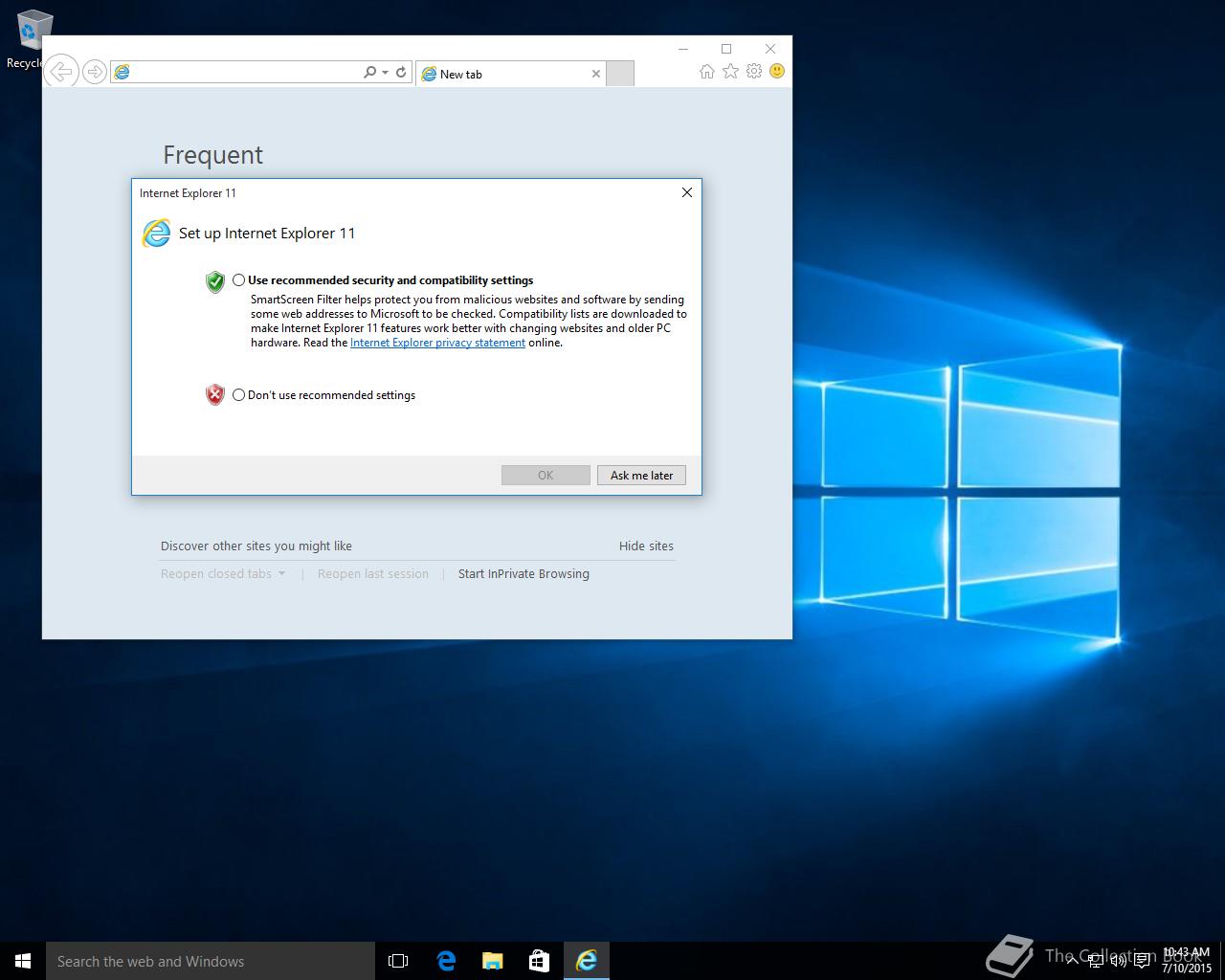Launch Microsoft Edge from the taskbar

[446, 961]
